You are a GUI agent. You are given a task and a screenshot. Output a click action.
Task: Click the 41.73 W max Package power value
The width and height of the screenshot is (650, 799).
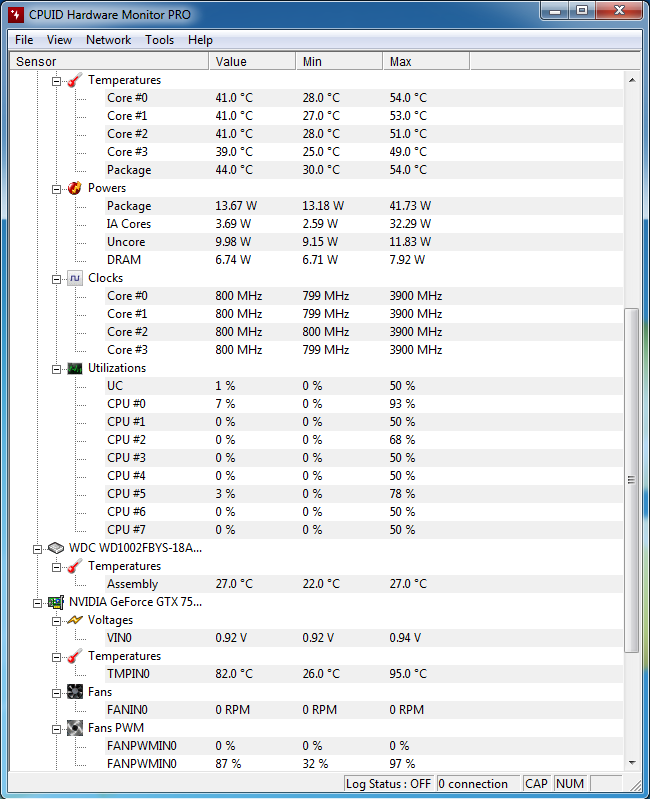click(410, 206)
